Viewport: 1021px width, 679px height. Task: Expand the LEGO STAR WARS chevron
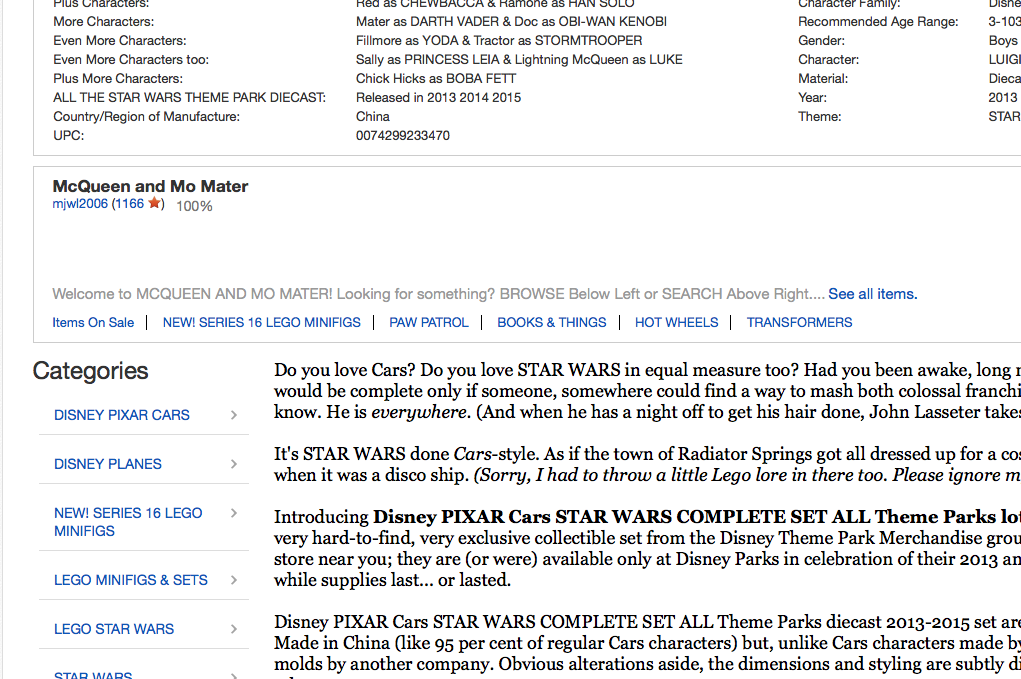coord(234,629)
